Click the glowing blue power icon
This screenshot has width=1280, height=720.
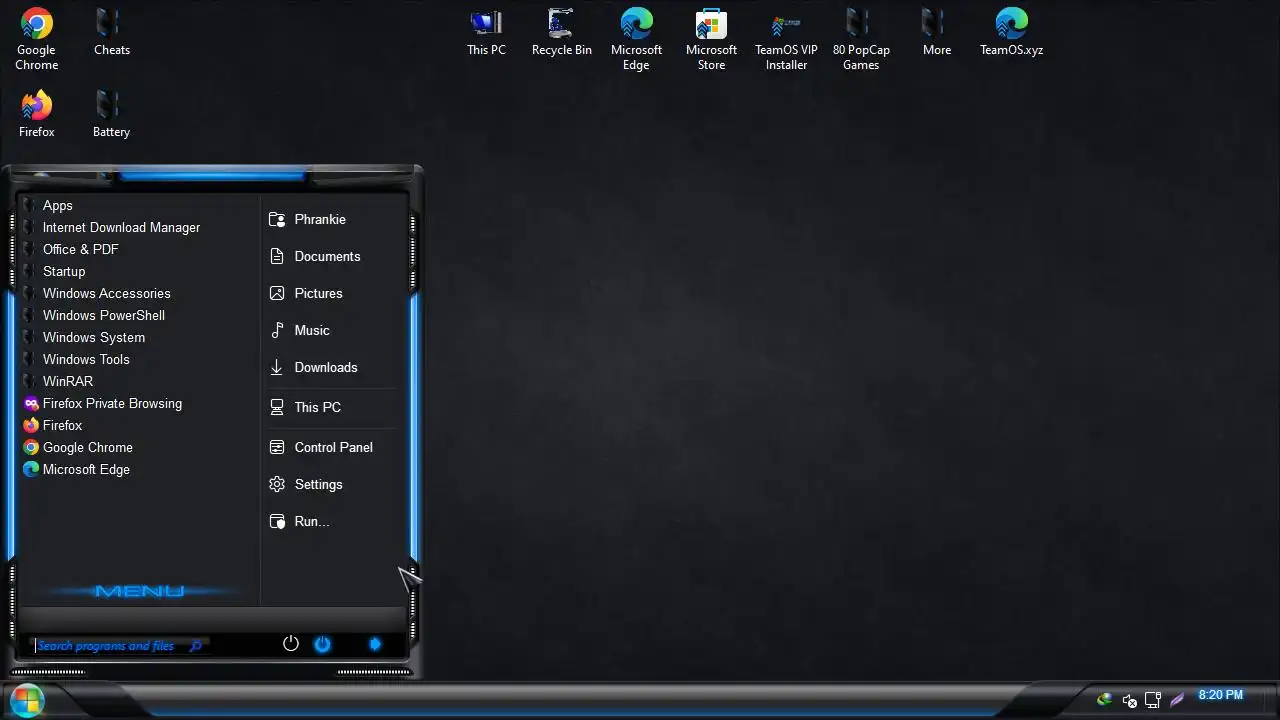(x=322, y=644)
